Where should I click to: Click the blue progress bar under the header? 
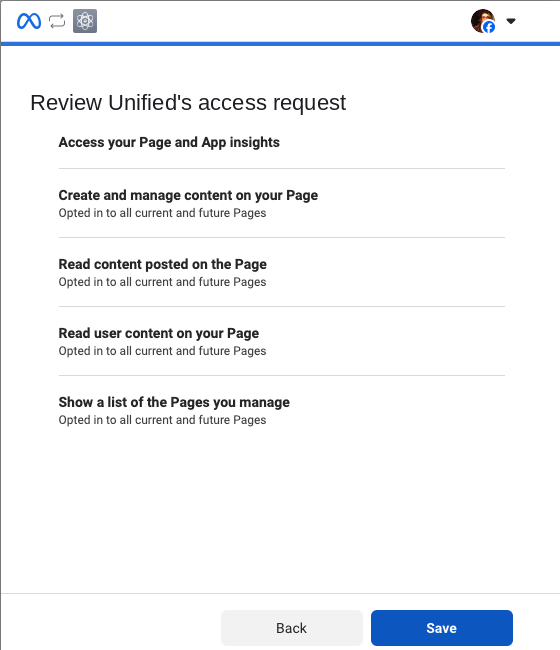point(280,44)
